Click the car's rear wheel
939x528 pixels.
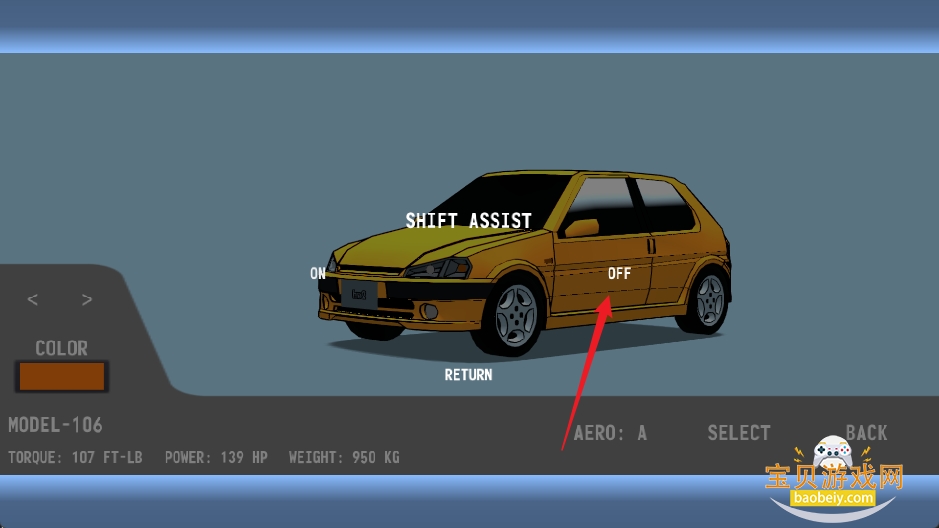point(709,297)
